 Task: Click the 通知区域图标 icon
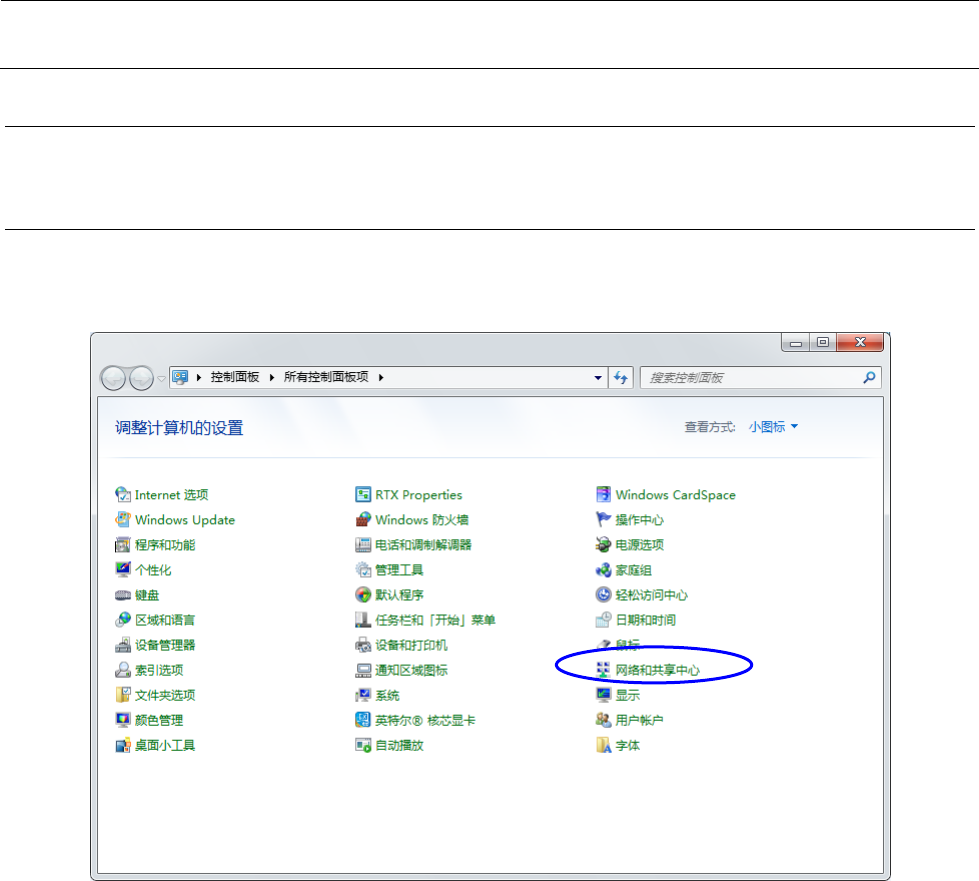[x=363, y=670]
